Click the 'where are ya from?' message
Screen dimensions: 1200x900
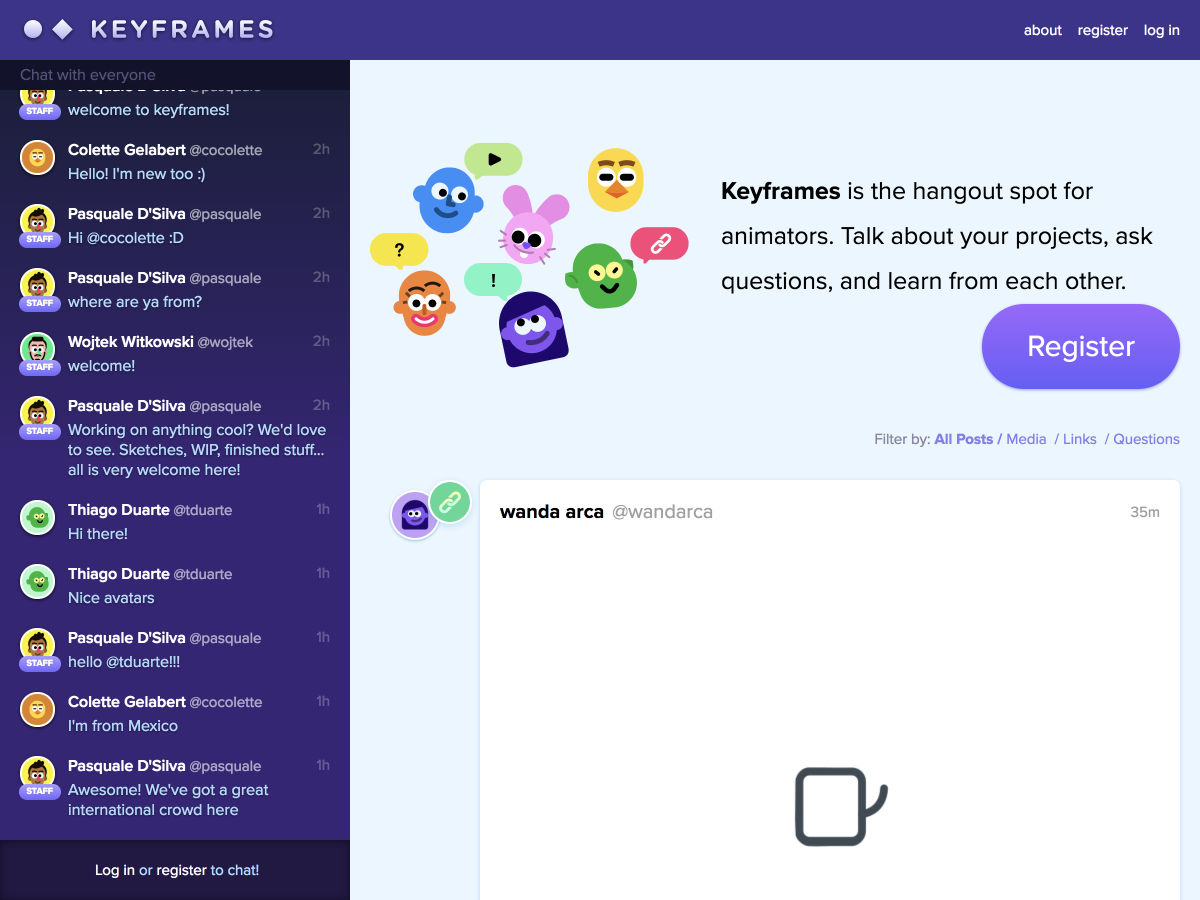[x=135, y=302]
